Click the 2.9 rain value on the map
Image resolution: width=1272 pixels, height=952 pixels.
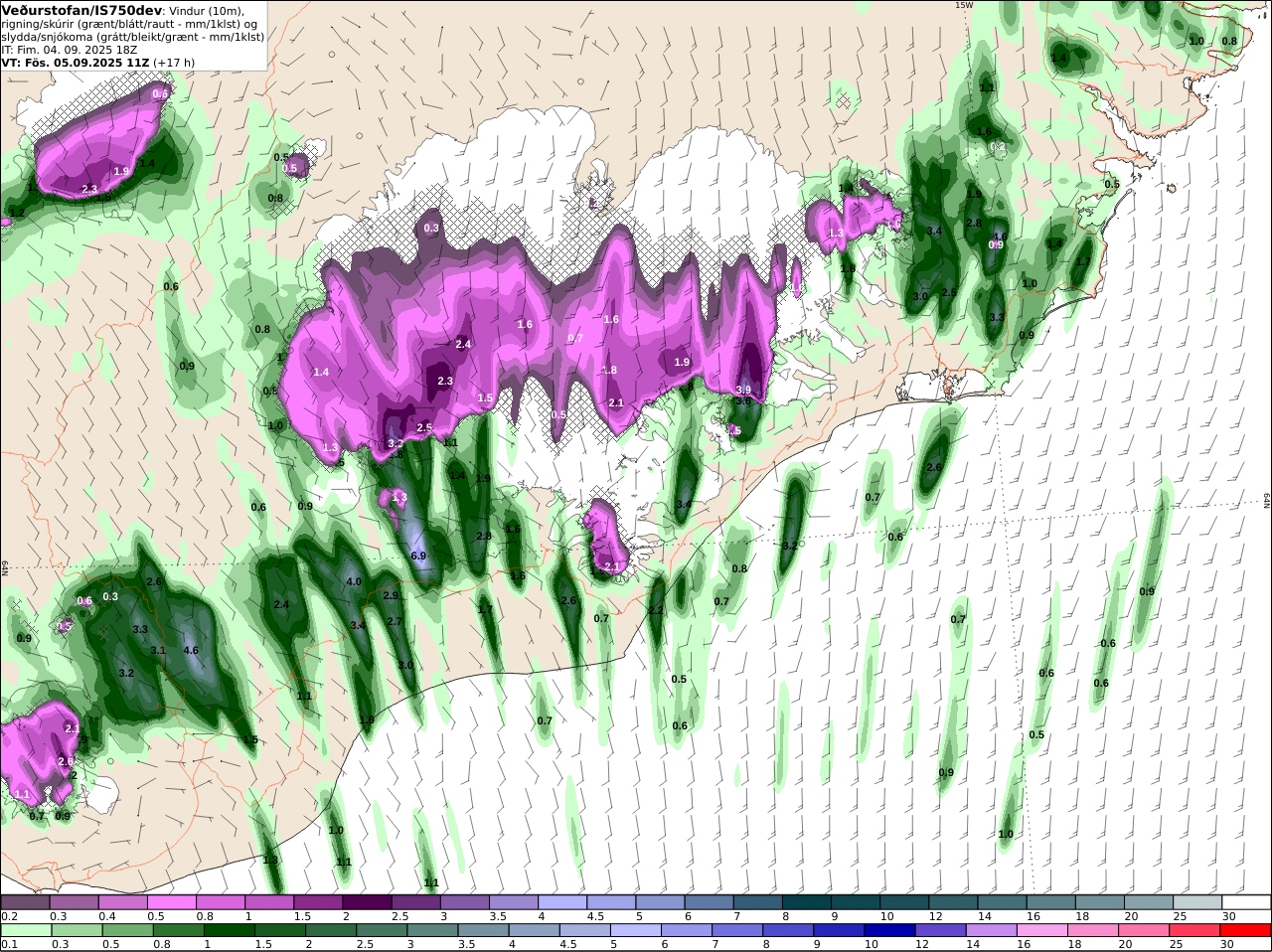(391, 595)
